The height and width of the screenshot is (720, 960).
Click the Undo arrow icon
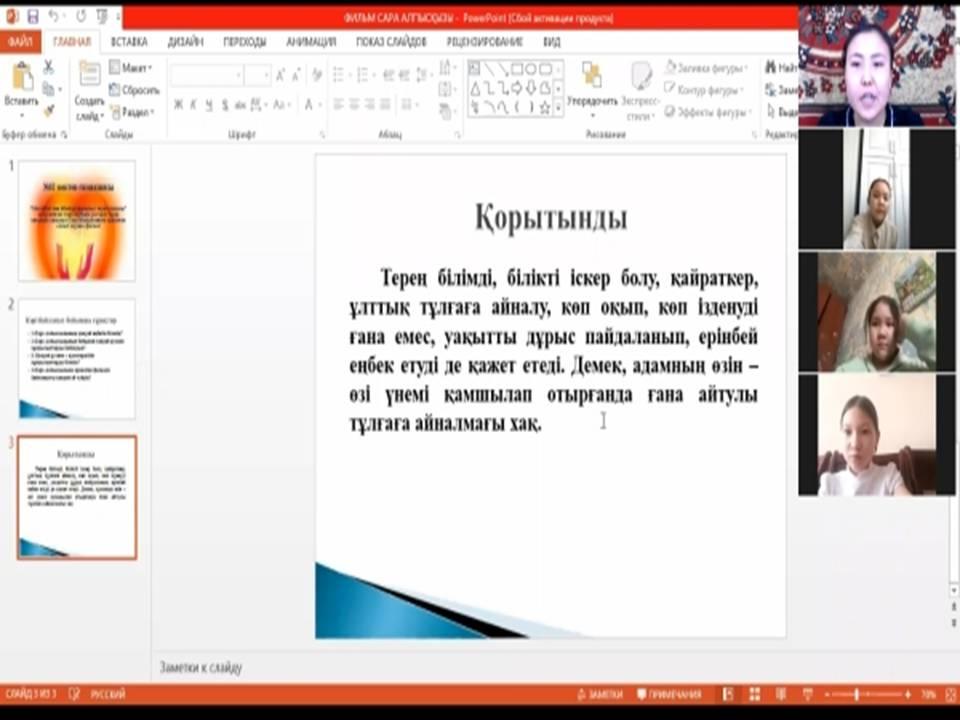click(54, 17)
